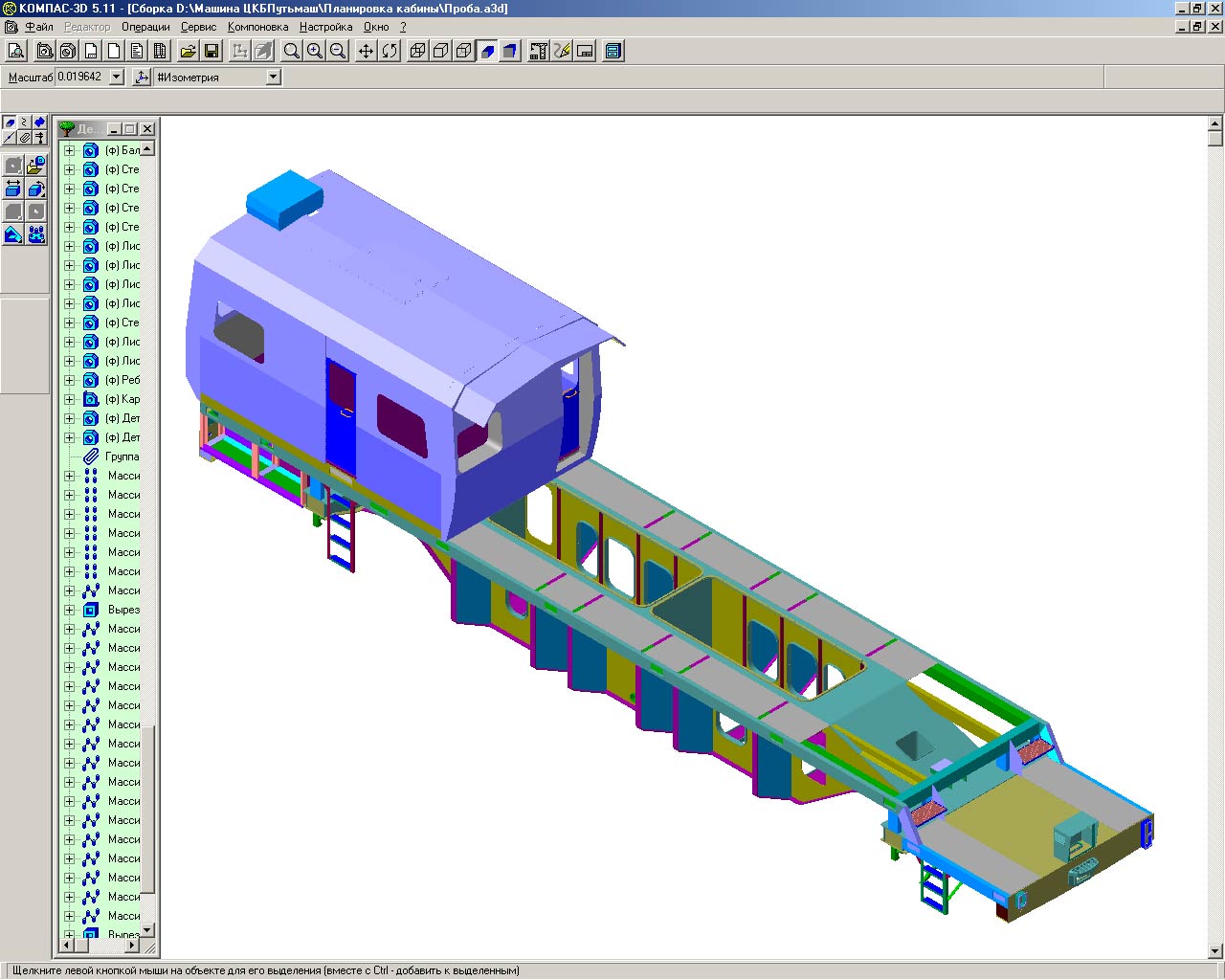1225x980 pixels.
Task: Expand the first (ф) Бал tree node
Action: click(69, 150)
